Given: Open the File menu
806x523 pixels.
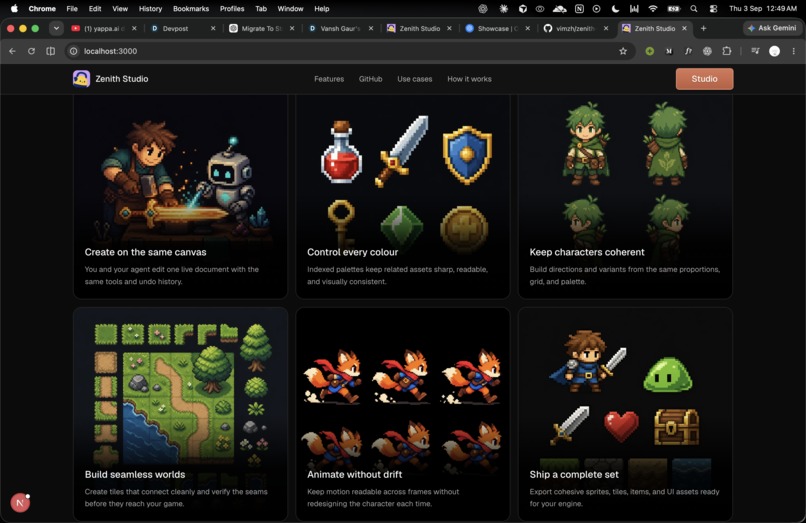Looking at the screenshot, I should [x=72, y=9].
